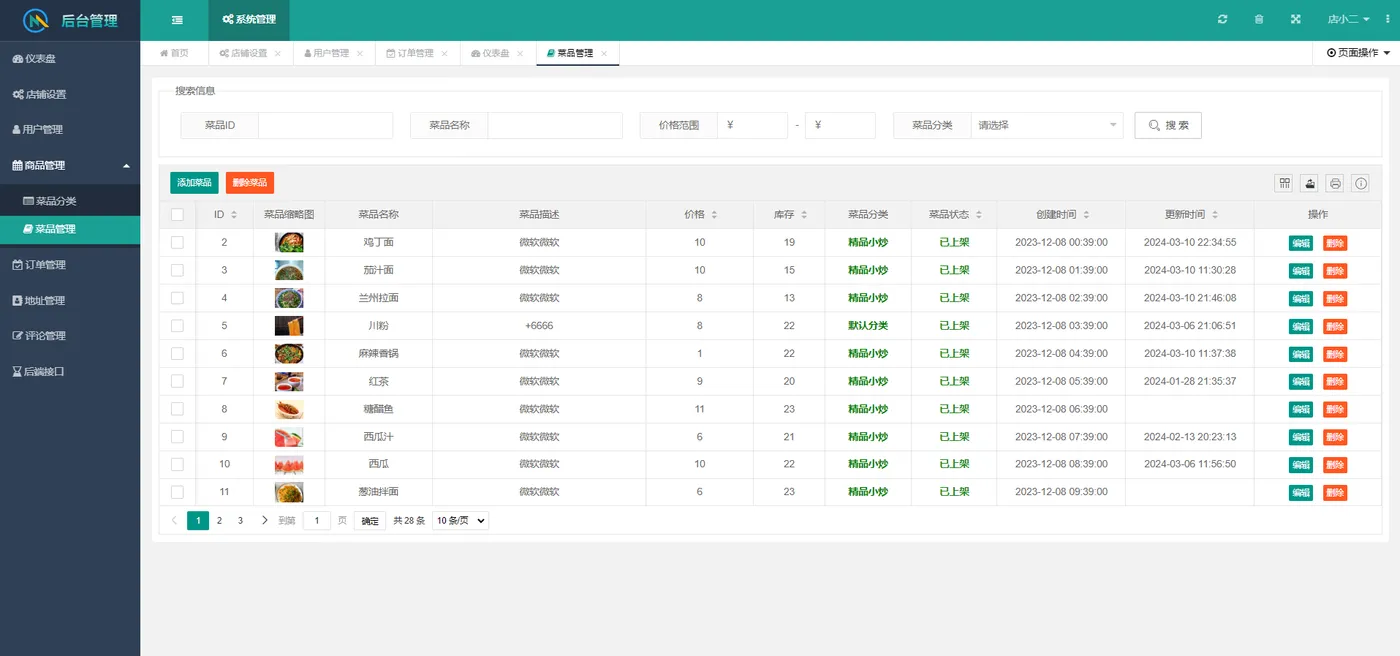Click 编辑 button for 鸡丁面 row
1400x656 pixels.
(x=1301, y=242)
